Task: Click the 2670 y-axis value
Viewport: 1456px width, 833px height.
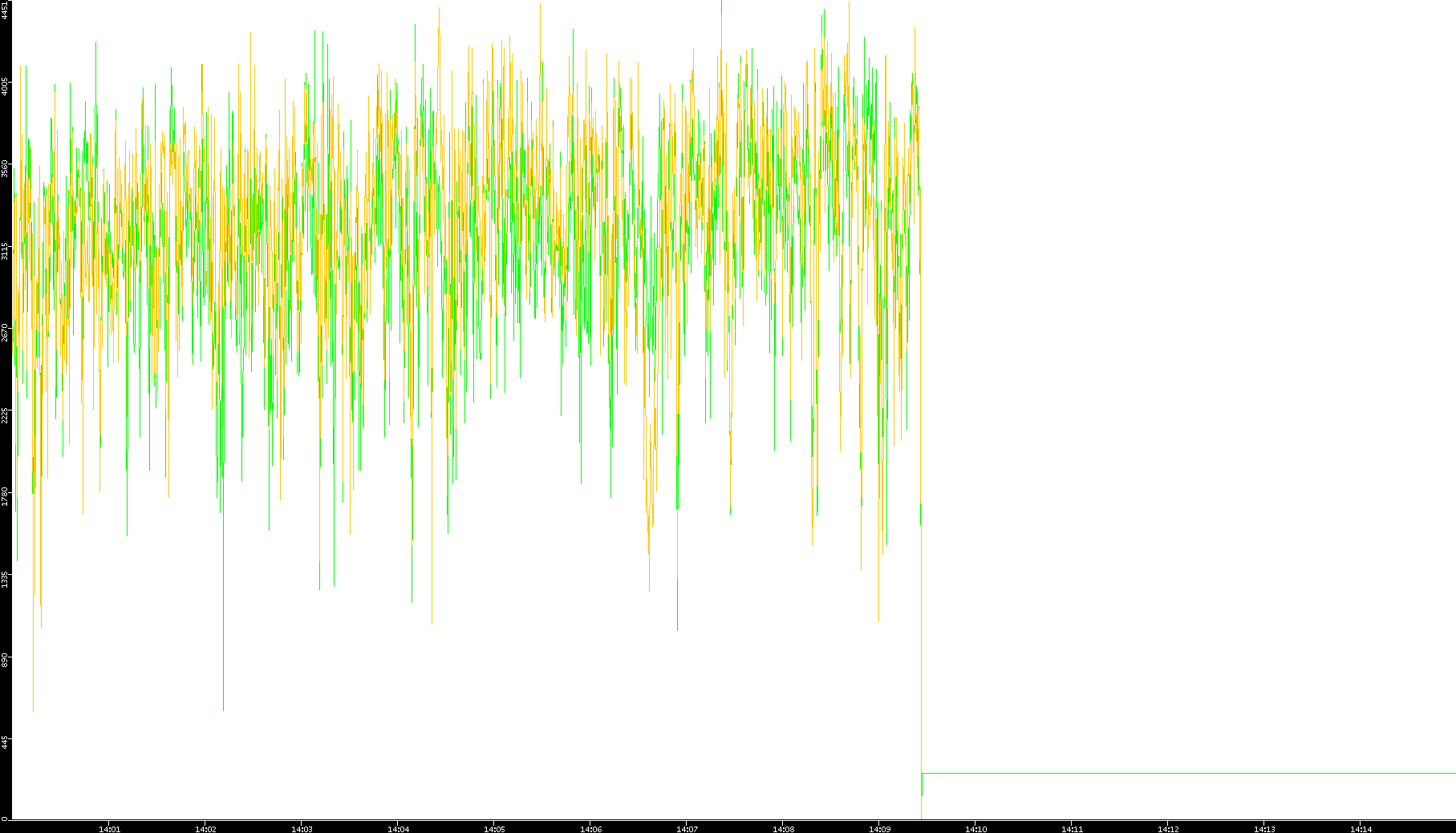Action: 5,333
